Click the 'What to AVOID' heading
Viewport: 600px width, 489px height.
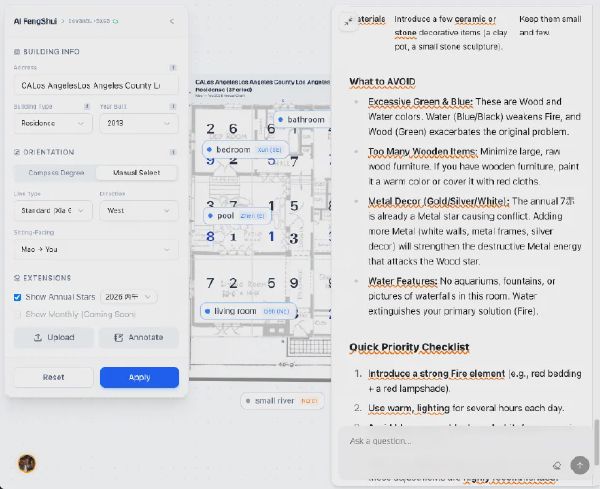[382, 82]
